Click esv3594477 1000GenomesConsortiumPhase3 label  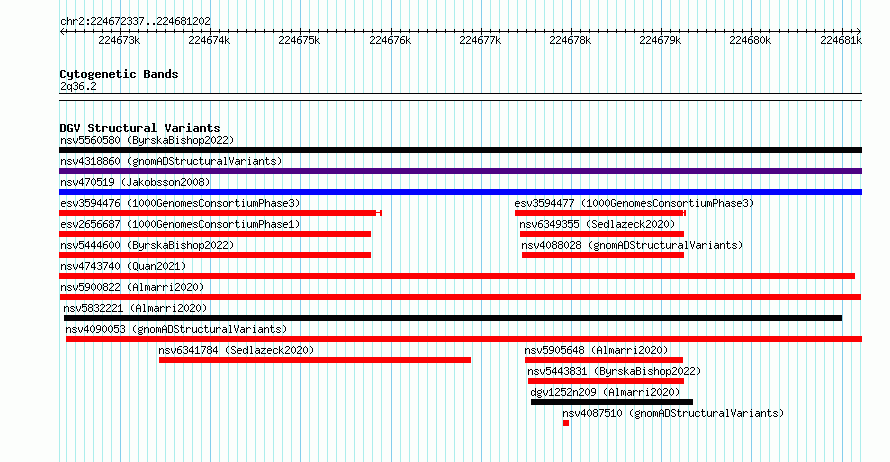[x=634, y=203]
